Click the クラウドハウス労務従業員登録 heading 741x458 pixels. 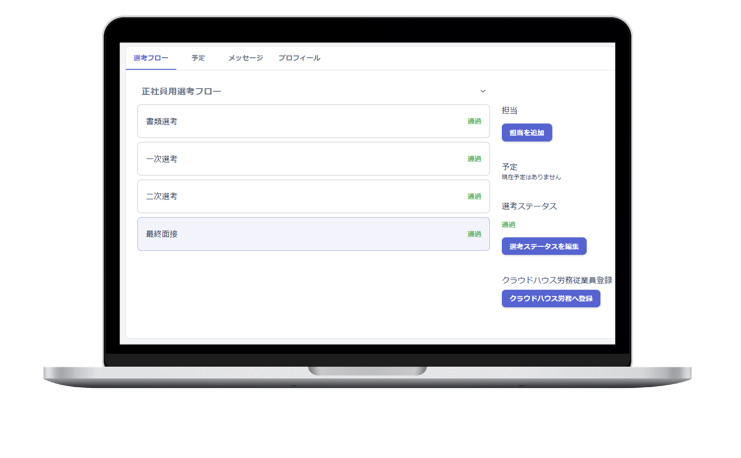(557, 280)
